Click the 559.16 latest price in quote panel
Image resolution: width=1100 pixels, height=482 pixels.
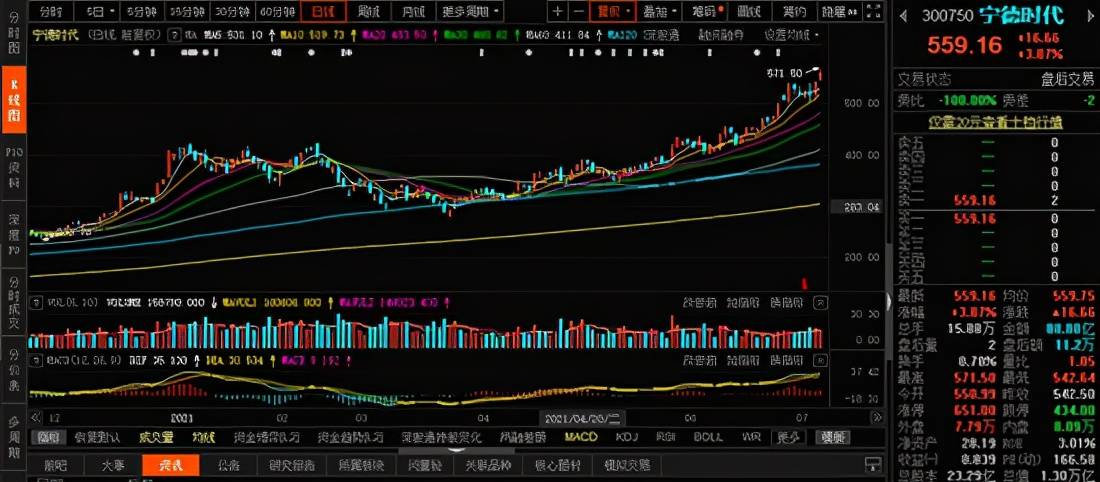(x=965, y=46)
